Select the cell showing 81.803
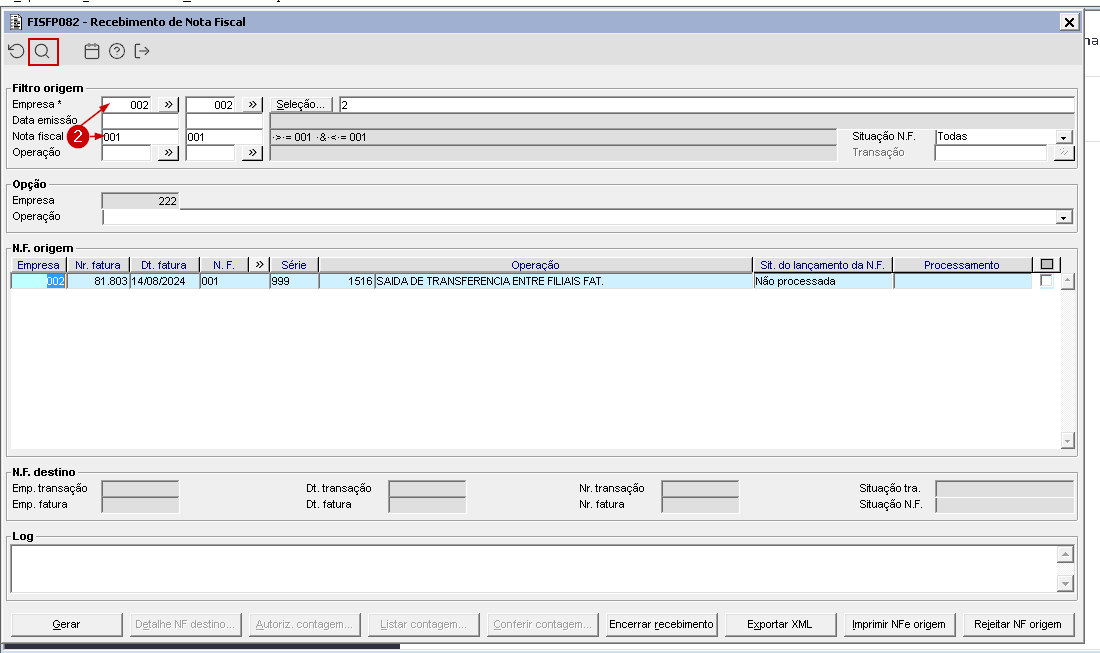The image size is (1100, 653). click(98, 281)
